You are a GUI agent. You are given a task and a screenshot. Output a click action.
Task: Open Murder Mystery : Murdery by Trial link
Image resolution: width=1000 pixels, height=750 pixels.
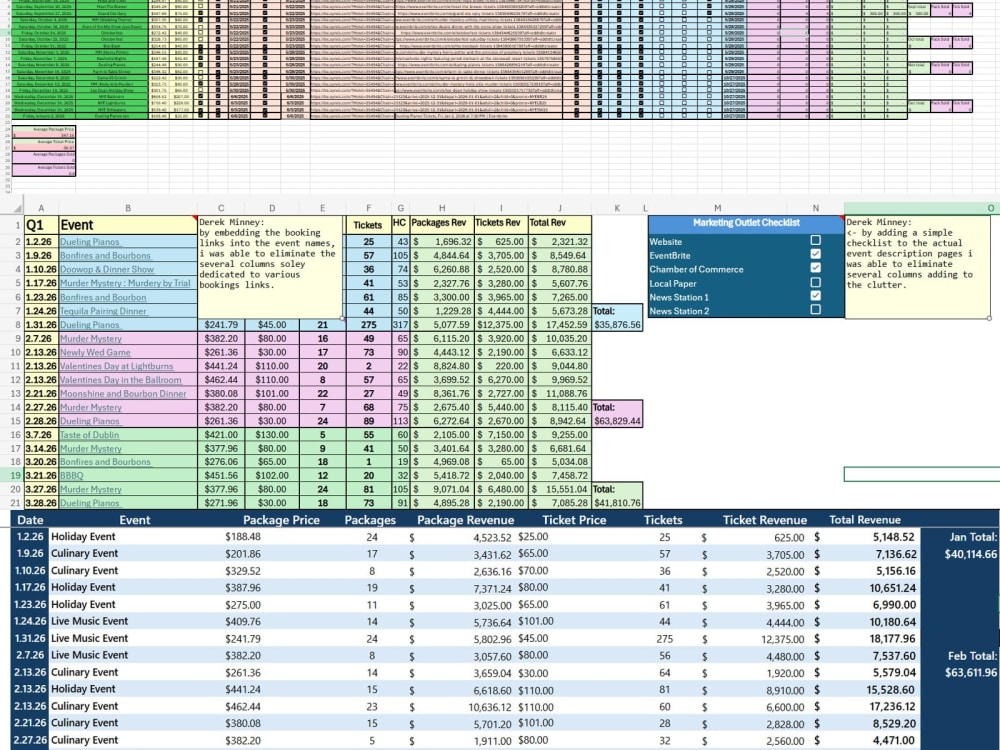pyautogui.click(x=125, y=283)
